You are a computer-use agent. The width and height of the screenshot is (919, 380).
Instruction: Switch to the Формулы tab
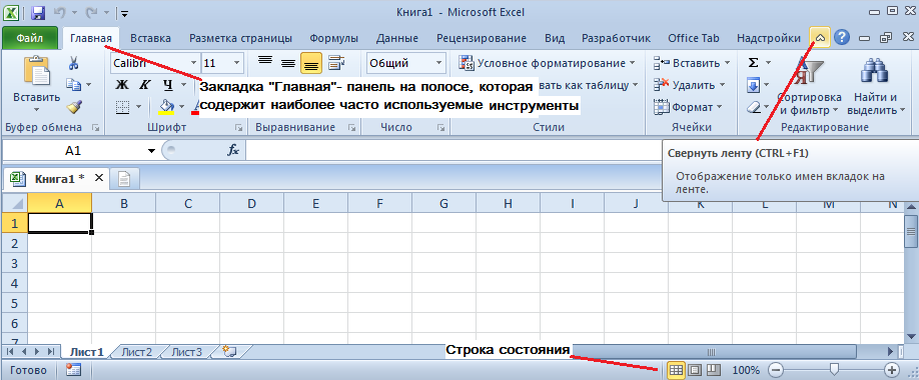334,38
